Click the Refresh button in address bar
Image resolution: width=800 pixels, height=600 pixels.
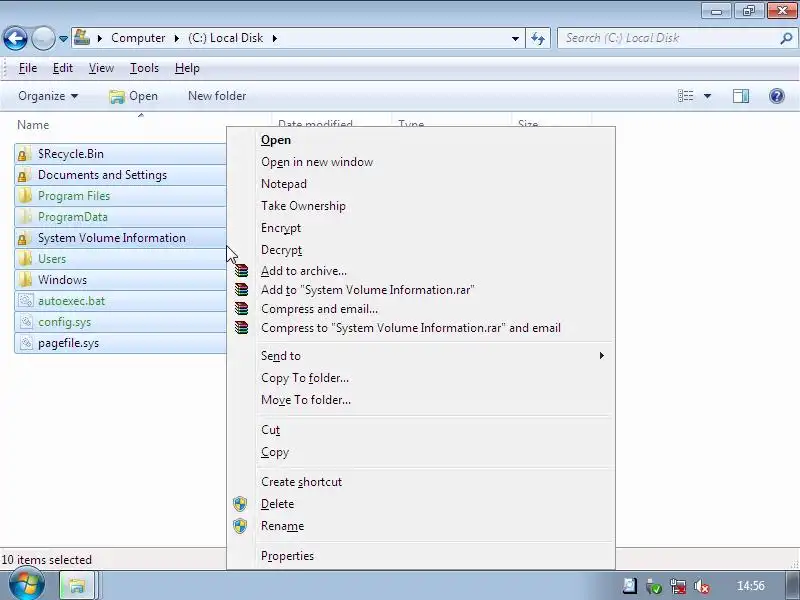coord(538,38)
